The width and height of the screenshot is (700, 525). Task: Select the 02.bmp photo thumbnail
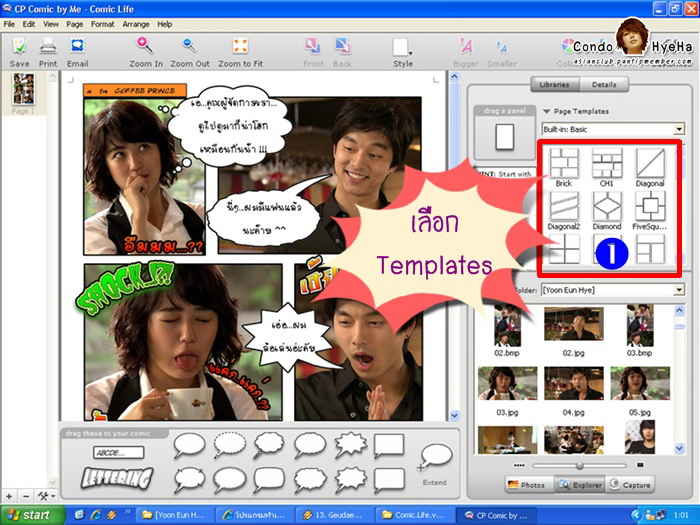[507, 326]
